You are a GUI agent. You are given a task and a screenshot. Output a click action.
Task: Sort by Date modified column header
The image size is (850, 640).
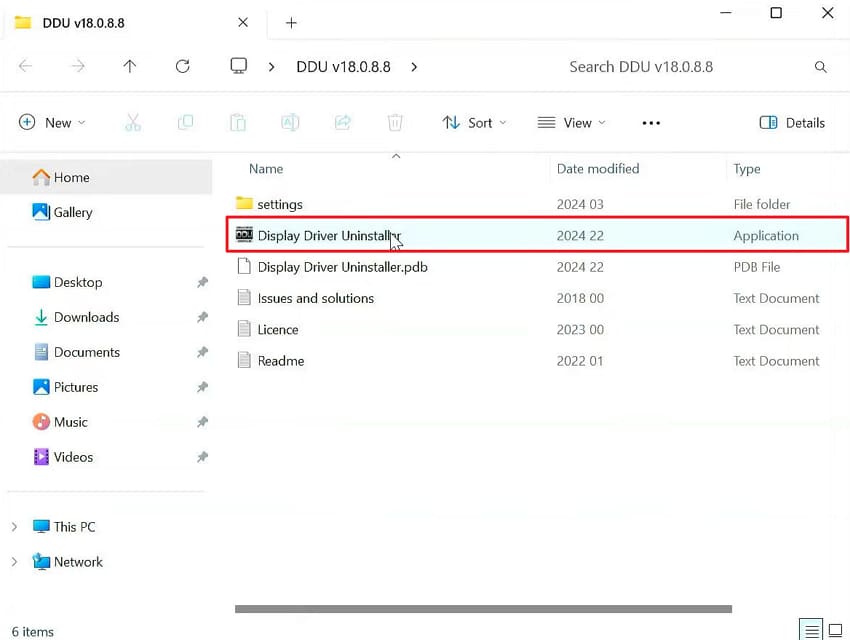(598, 169)
